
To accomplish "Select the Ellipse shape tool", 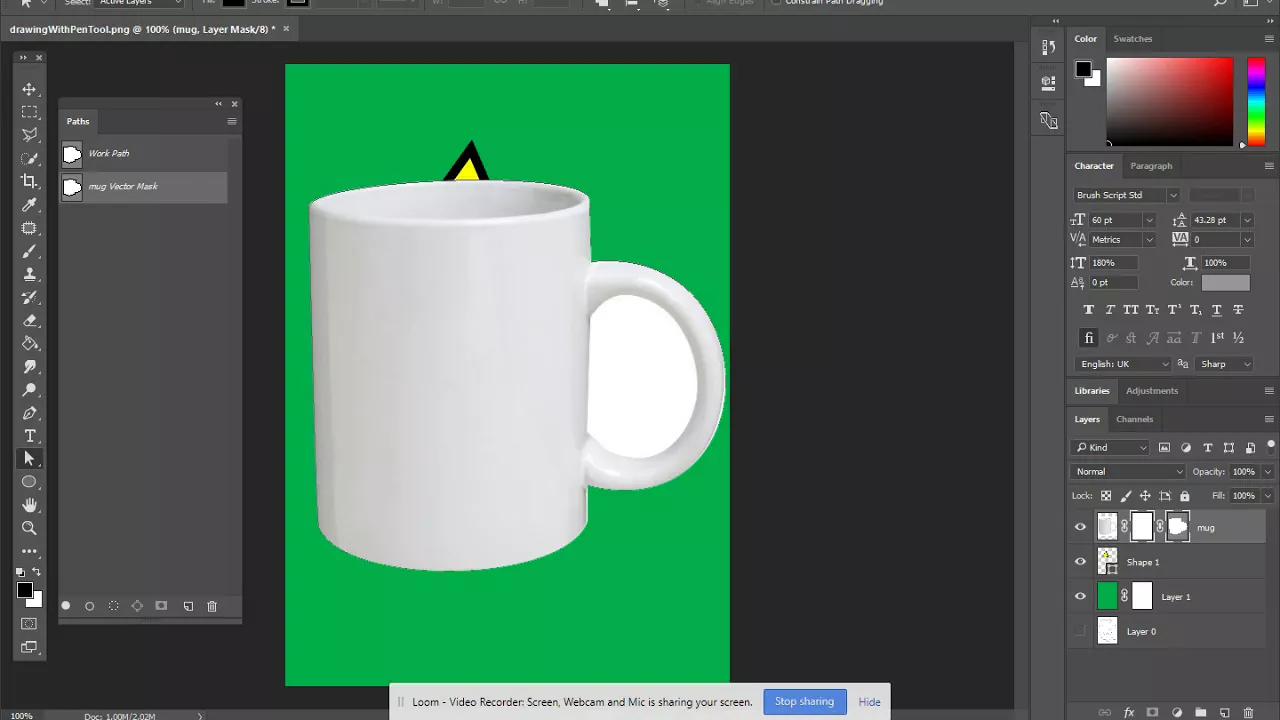I will pyautogui.click(x=29, y=482).
